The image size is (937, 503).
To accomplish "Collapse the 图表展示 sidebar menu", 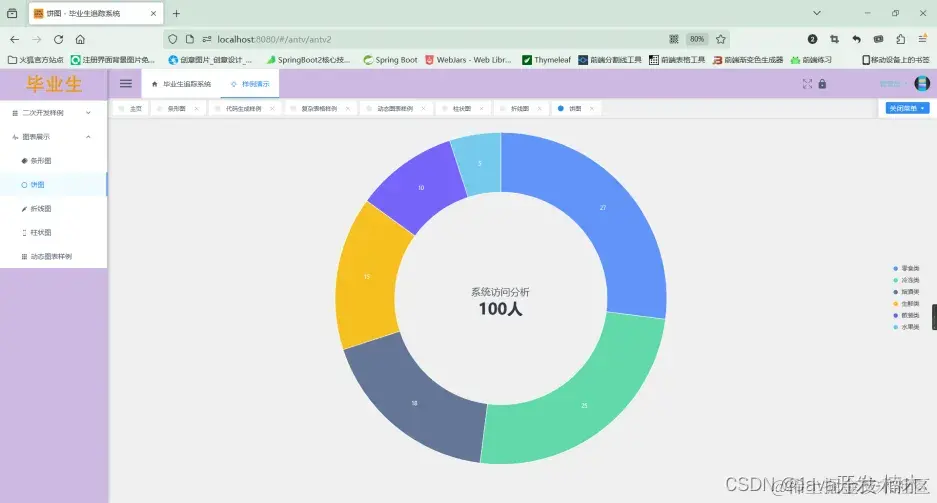I will click(54, 137).
